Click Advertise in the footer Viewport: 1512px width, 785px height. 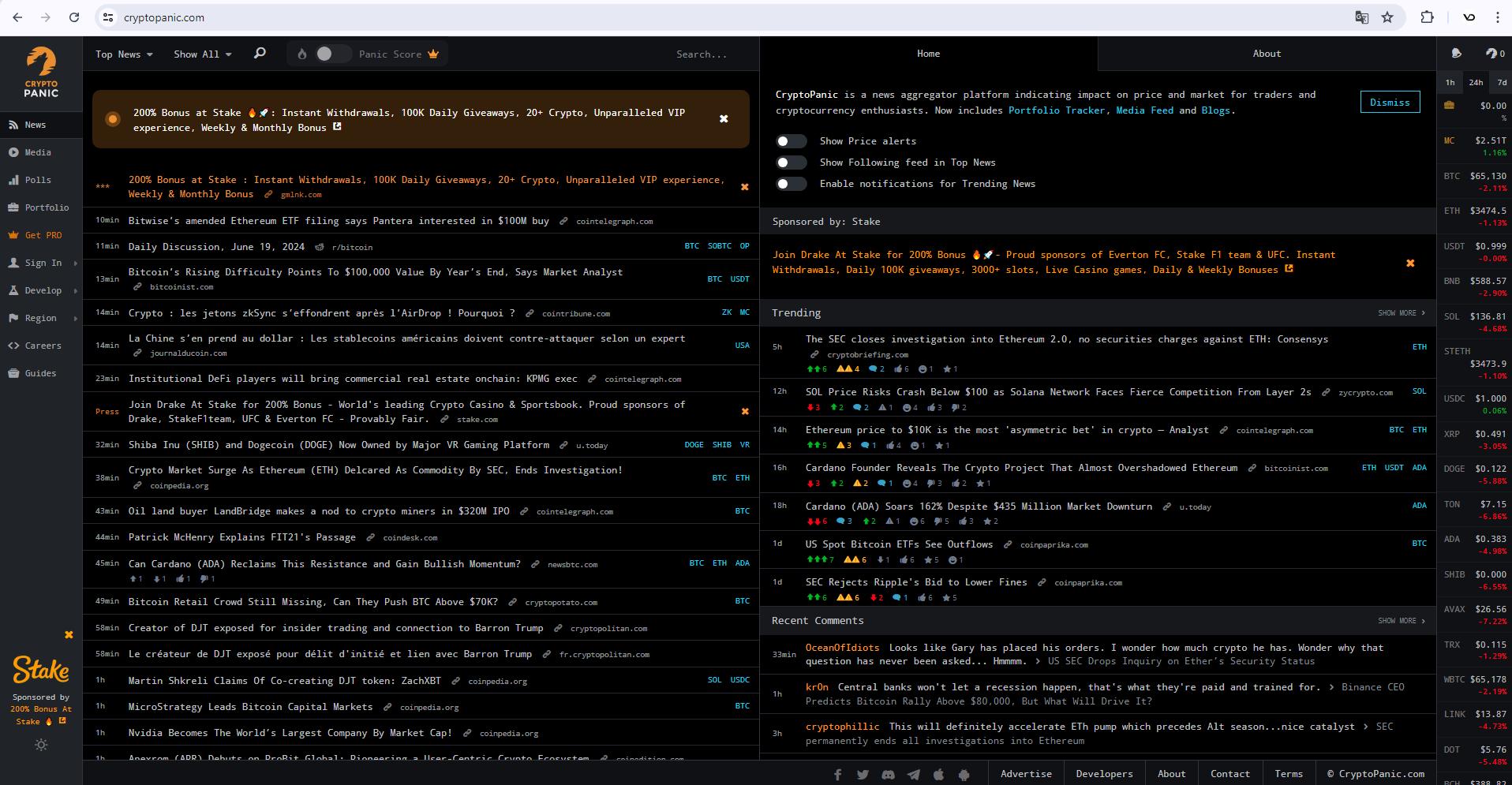click(x=1026, y=774)
